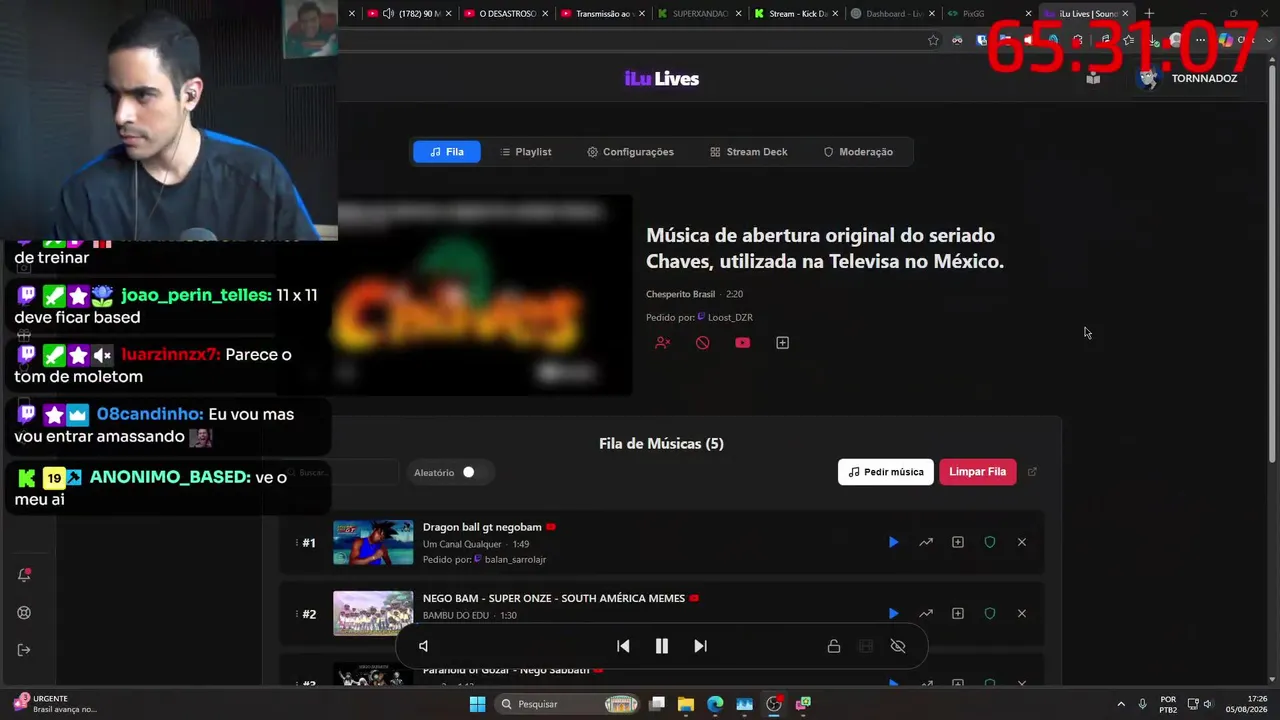Open the queue in an external window
Viewport: 1280px width, 720px height.
pos(1033,472)
